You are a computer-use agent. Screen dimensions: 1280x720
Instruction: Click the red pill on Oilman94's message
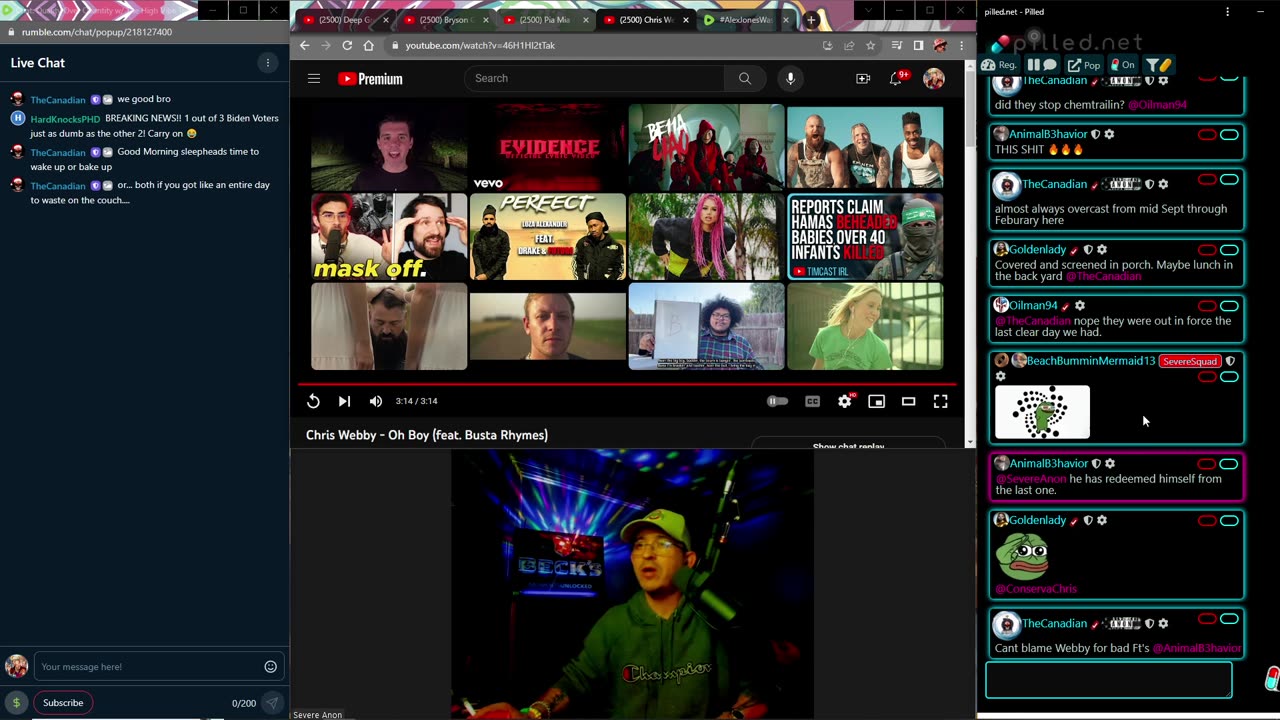tap(1207, 306)
